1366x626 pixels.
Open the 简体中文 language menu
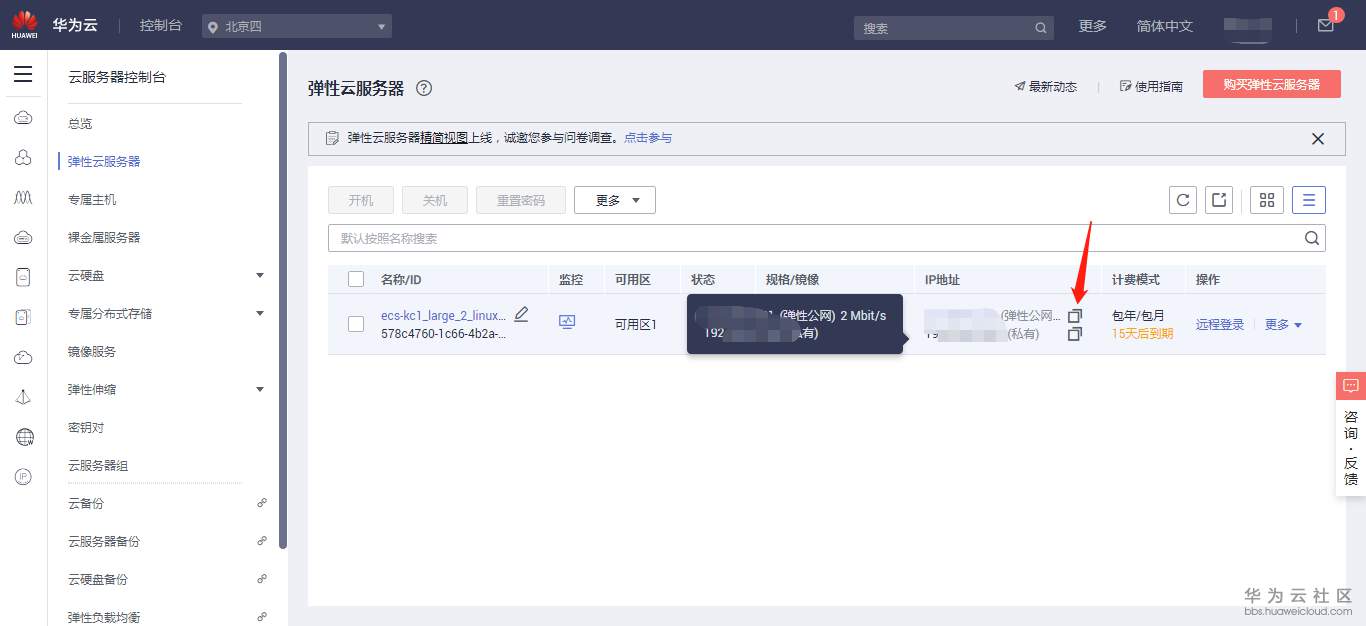click(1164, 26)
